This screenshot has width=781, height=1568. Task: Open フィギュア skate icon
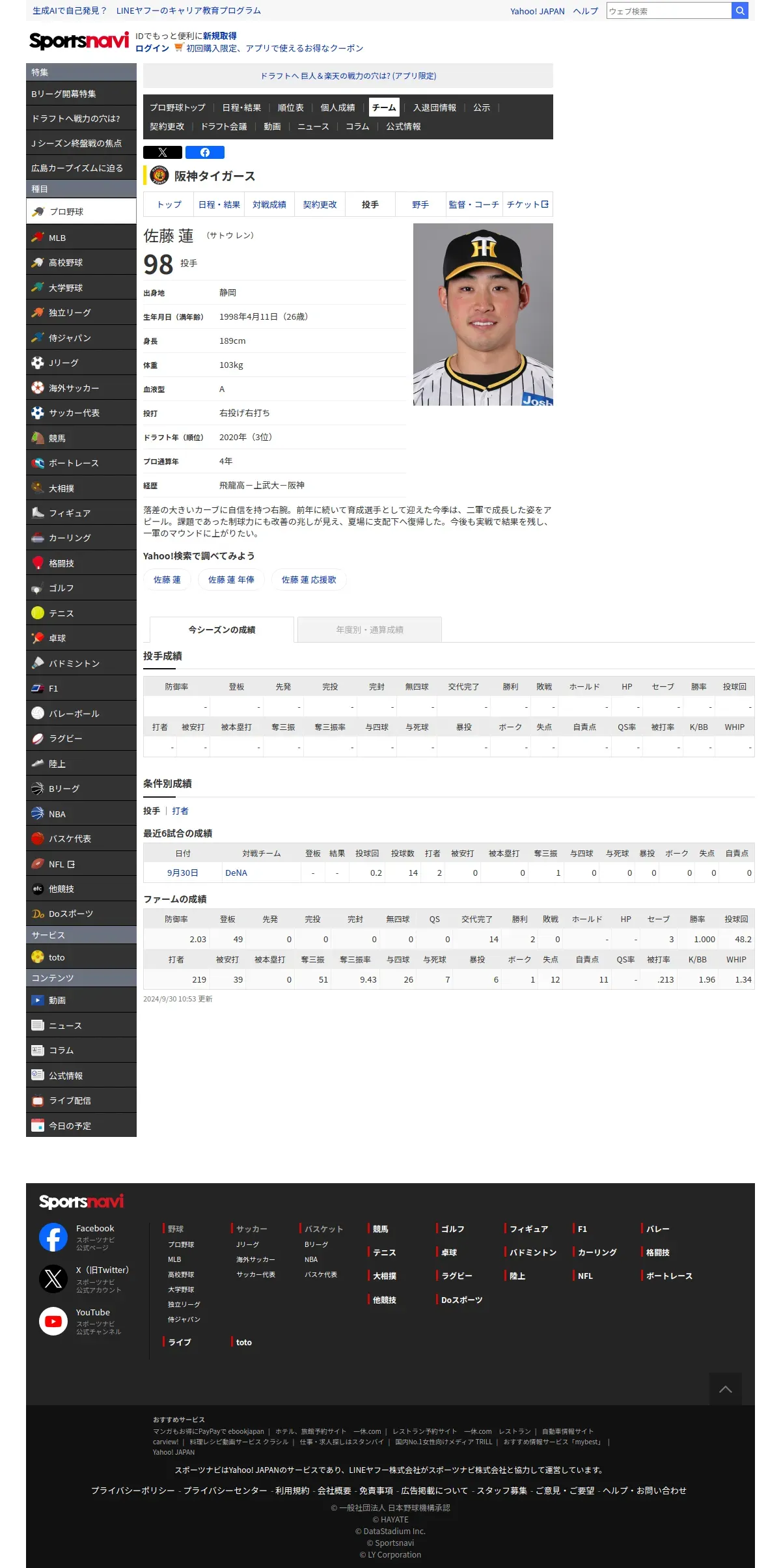(38, 513)
